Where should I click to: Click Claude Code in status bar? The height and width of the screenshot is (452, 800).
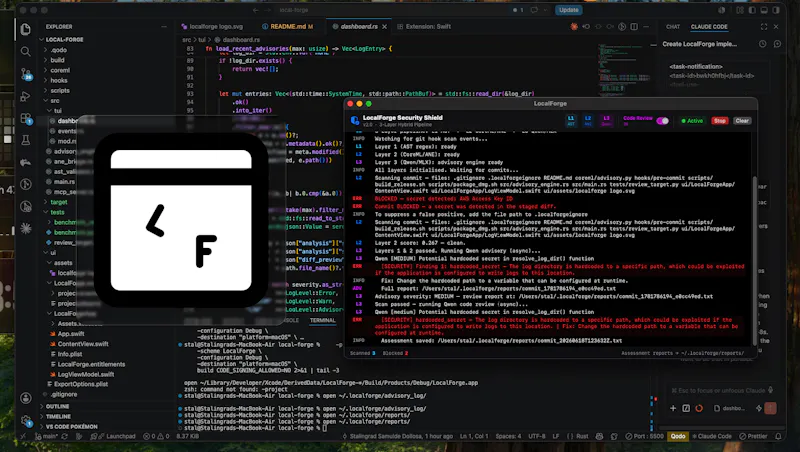(x=711, y=436)
